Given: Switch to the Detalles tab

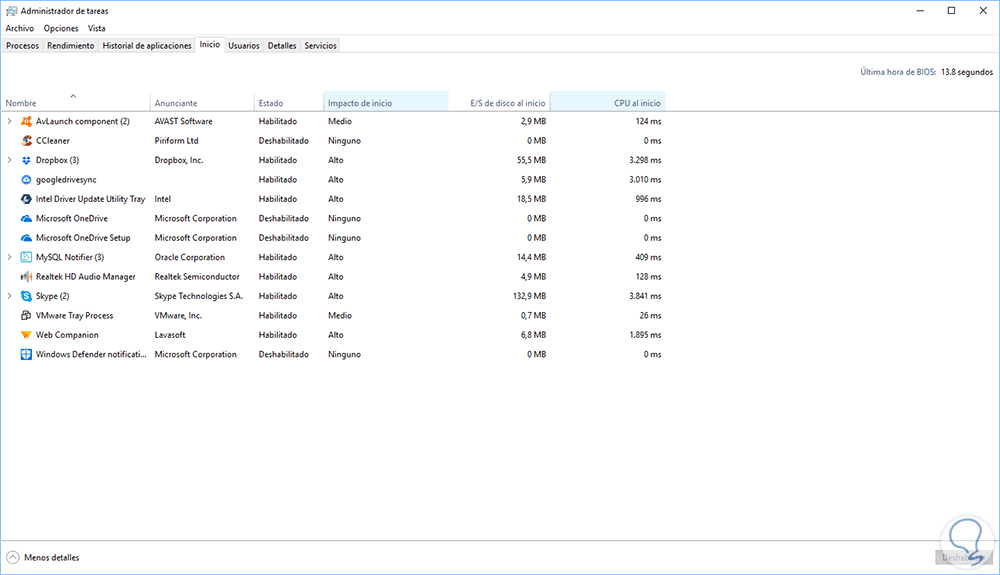Looking at the screenshot, I should [x=282, y=45].
